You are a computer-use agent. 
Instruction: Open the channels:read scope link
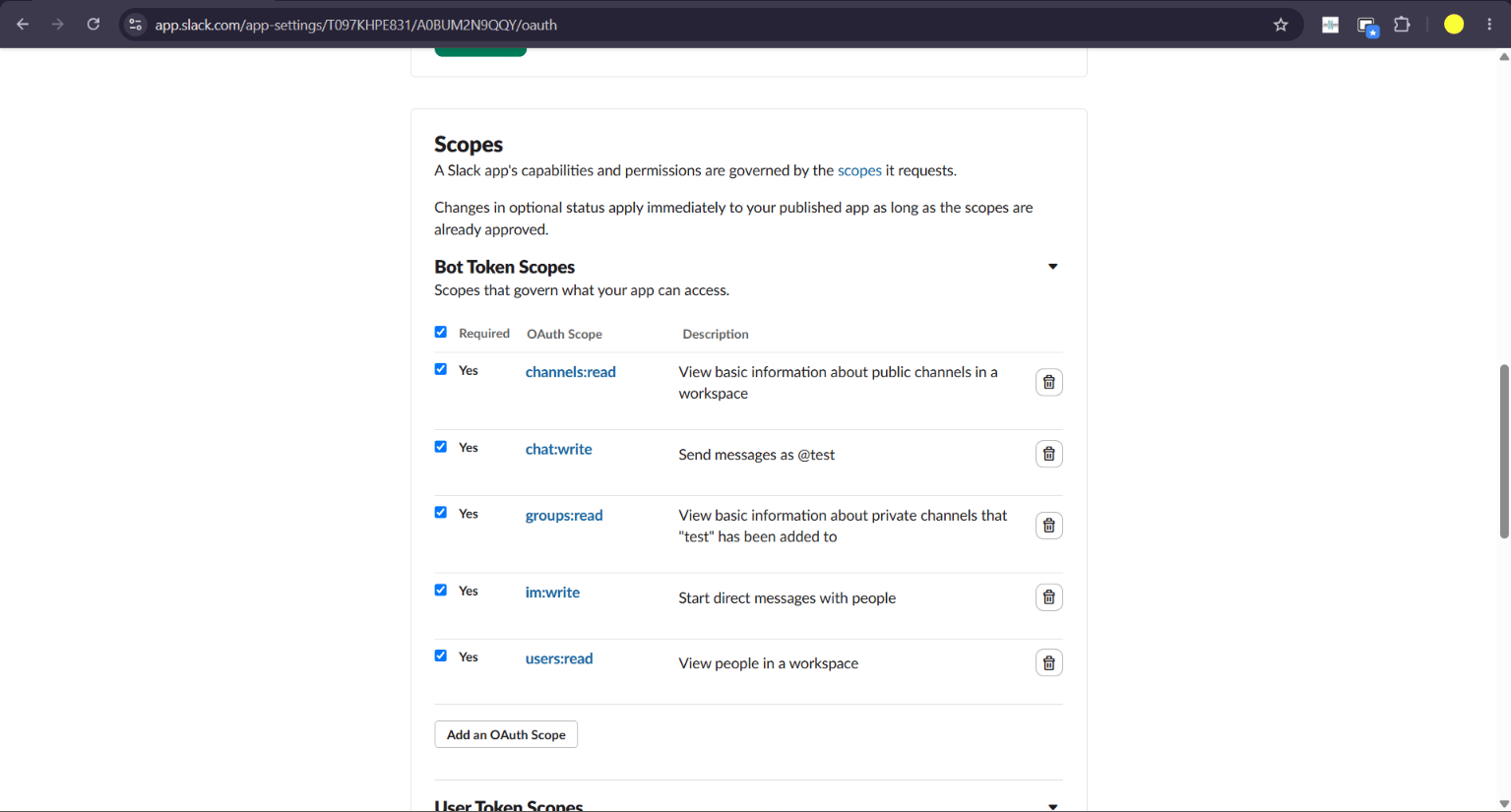(571, 372)
